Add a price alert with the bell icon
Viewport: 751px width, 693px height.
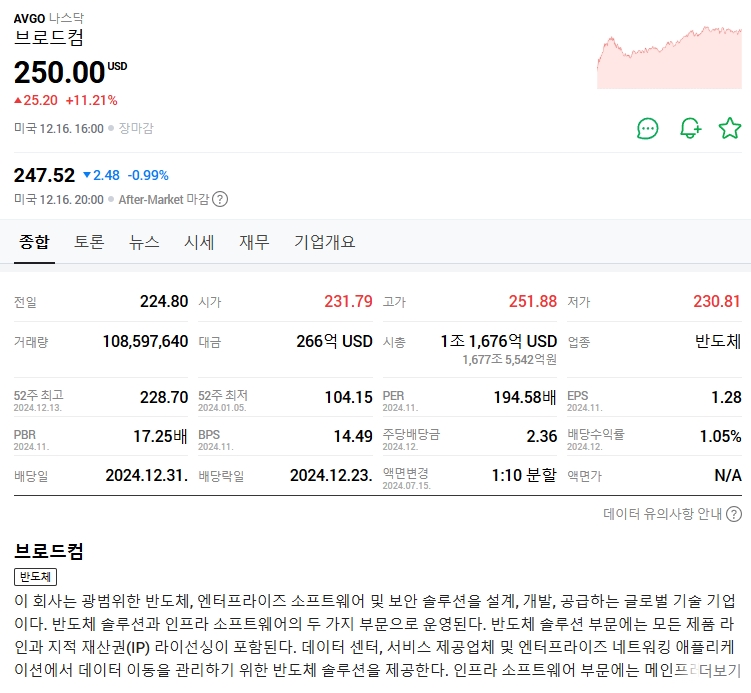690,128
